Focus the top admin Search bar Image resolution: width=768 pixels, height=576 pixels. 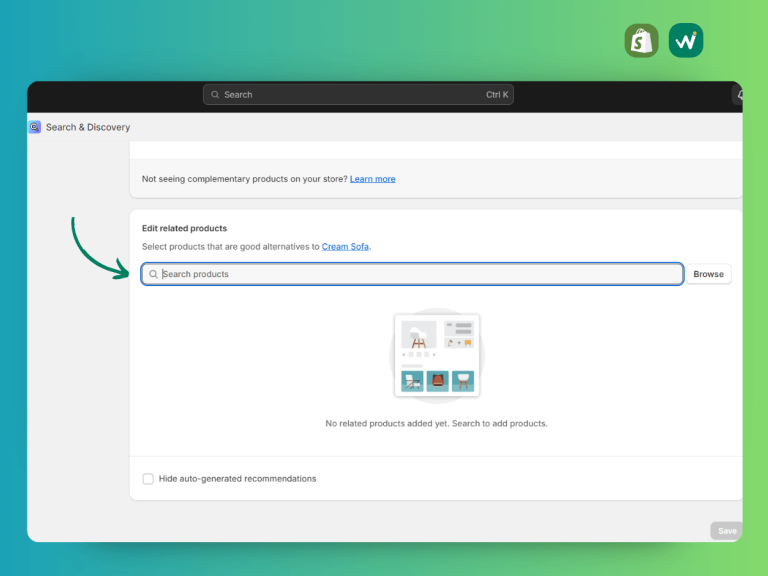[x=359, y=95]
